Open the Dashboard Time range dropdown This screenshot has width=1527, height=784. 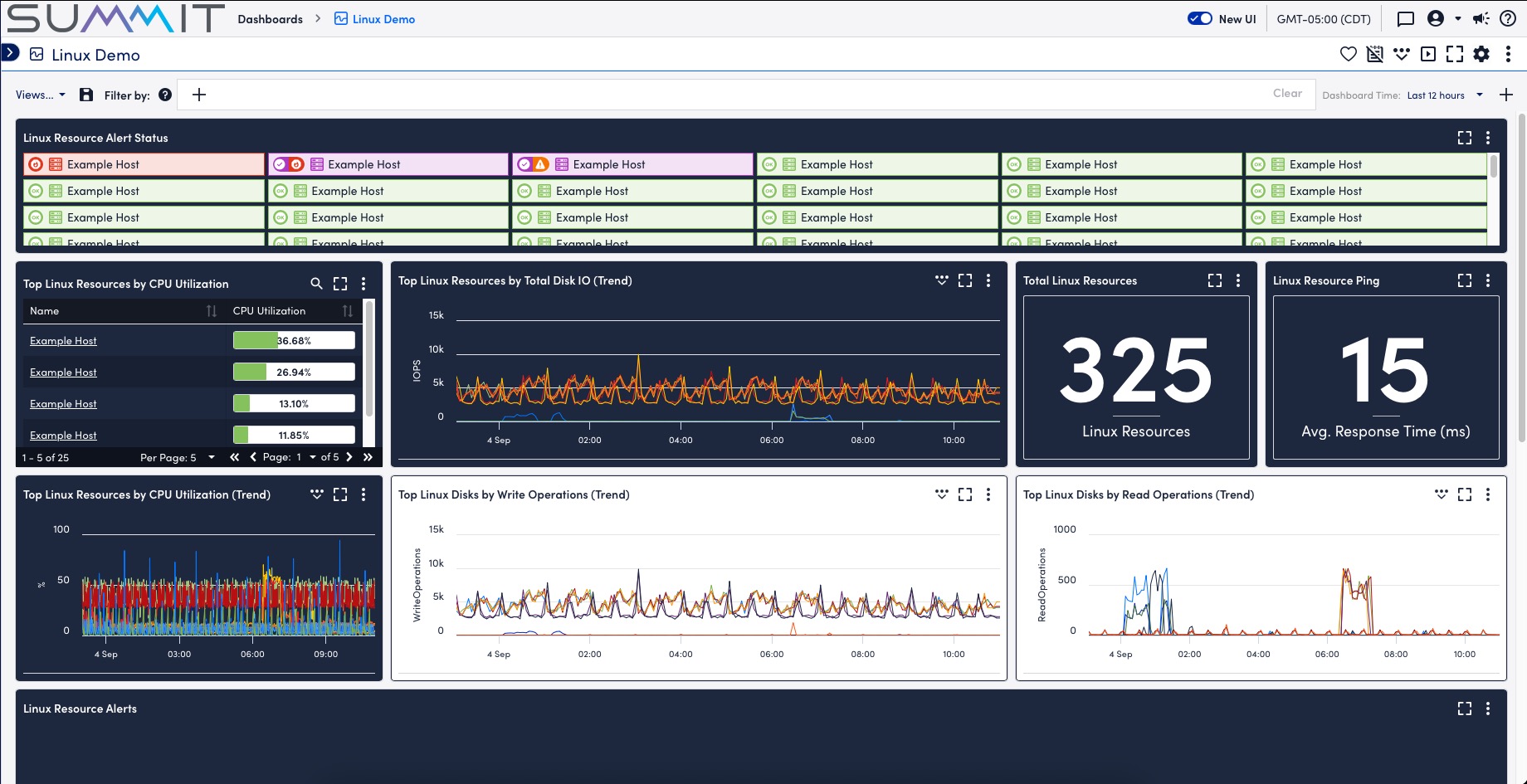click(1444, 95)
